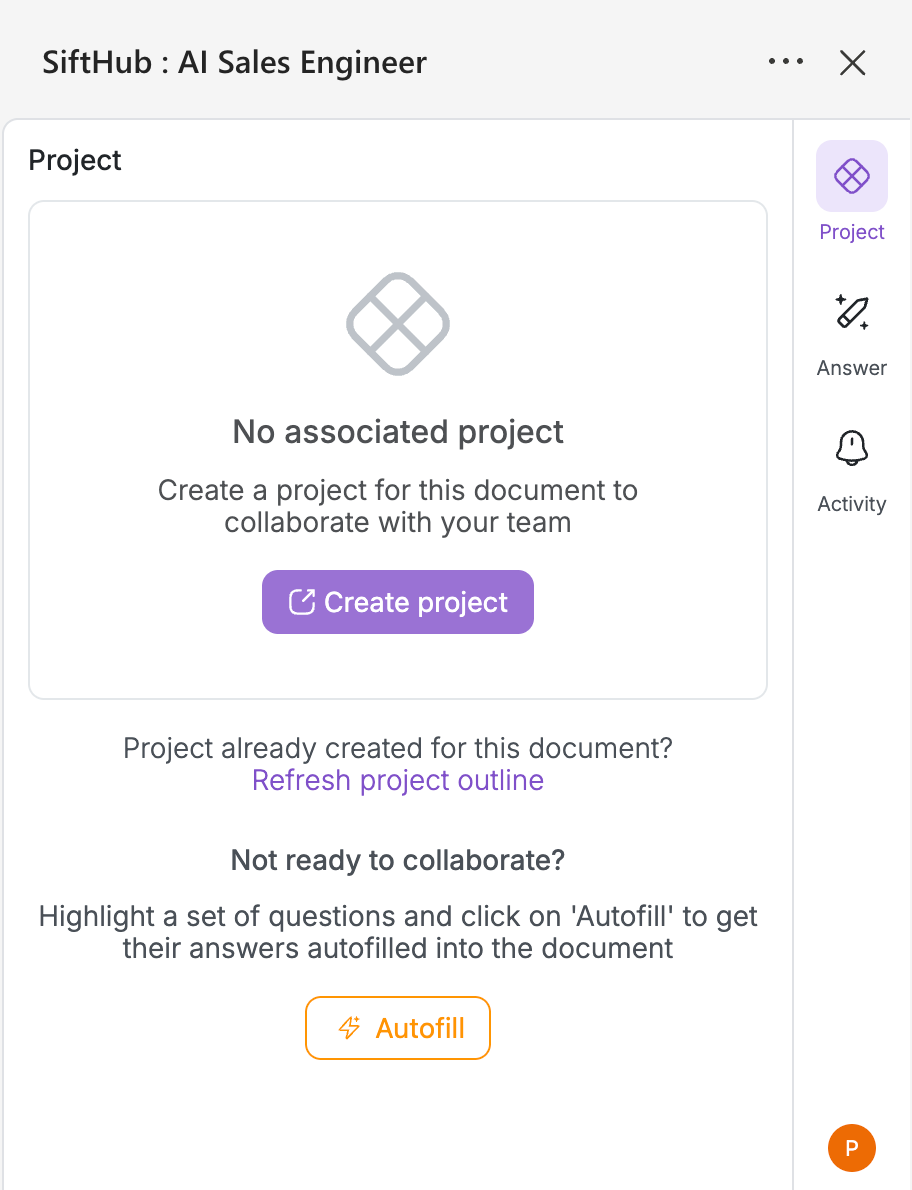Screen dimensions: 912x1190
Task: Click the 'No associated project' heading
Action: [x=398, y=432]
